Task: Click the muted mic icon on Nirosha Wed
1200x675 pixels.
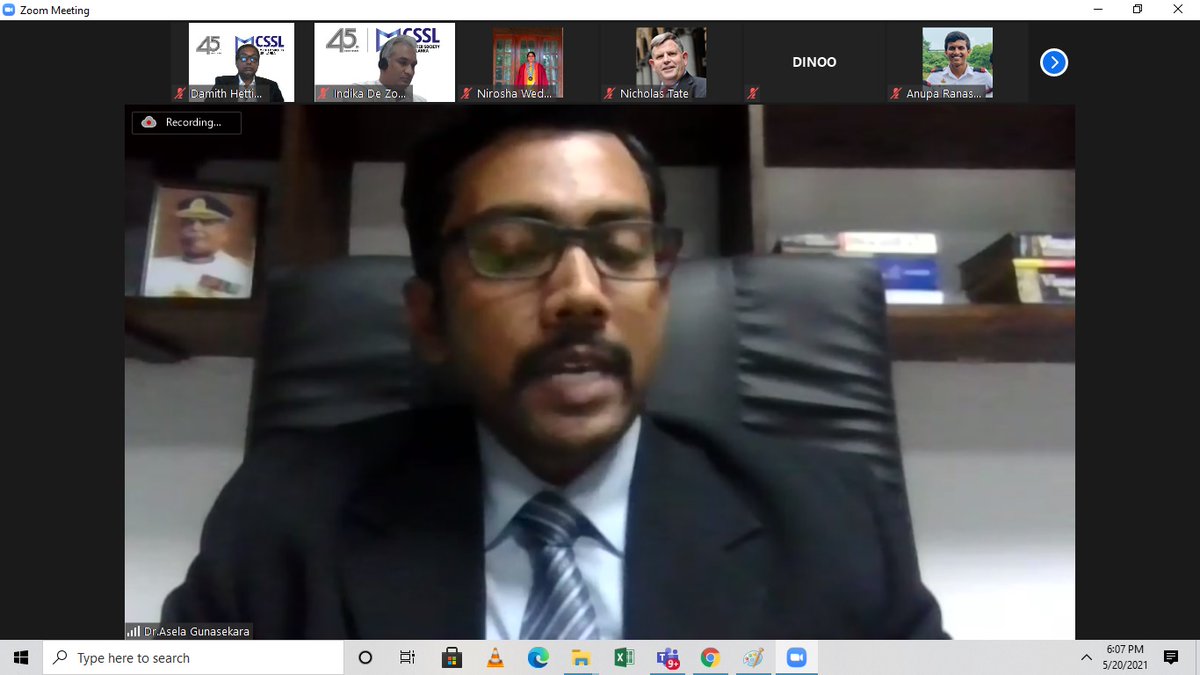Action: tap(467, 94)
